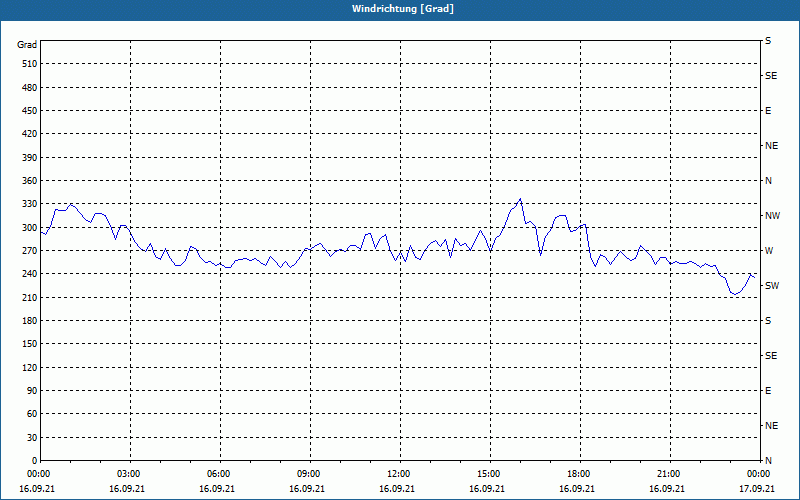Click the NW compass label
The width and height of the screenshot is (800, 500).
pos(772,216)
